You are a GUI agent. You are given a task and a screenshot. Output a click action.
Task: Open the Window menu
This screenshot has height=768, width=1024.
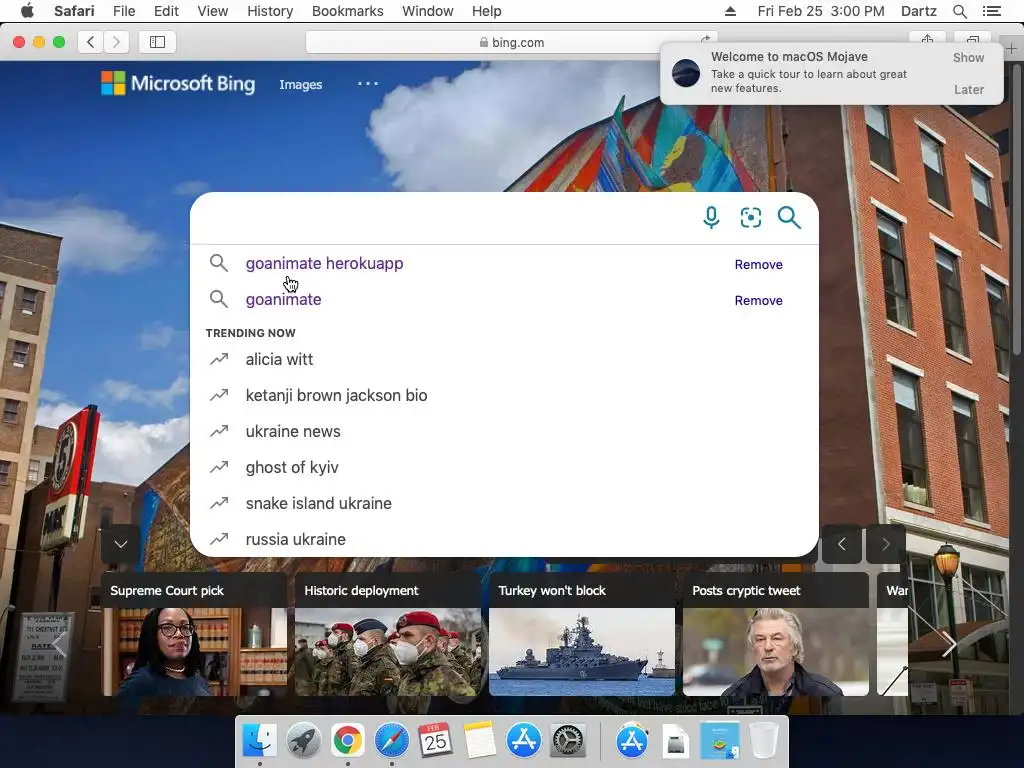pos(428,11)
